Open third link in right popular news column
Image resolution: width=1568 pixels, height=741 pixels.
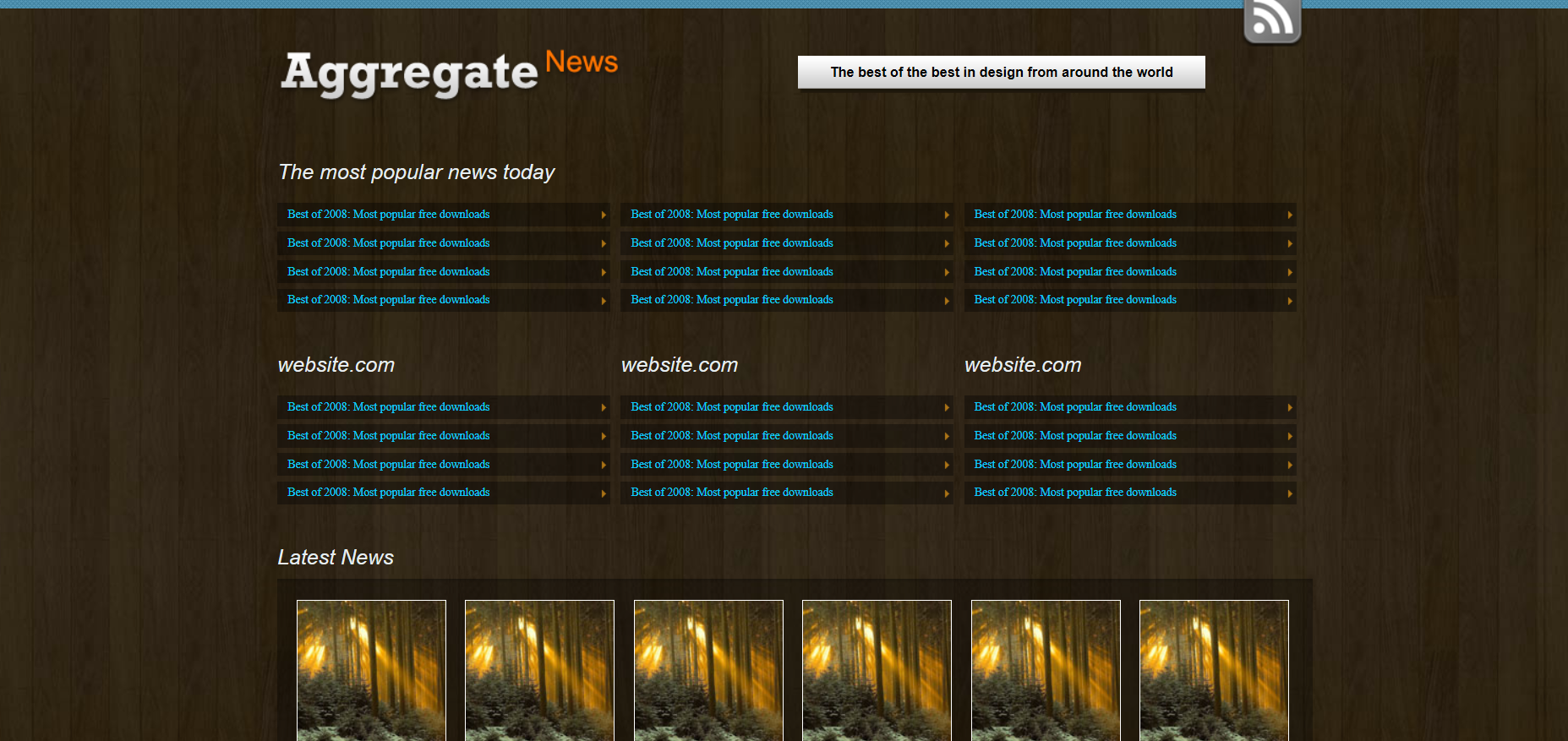tap(1074, 272)
